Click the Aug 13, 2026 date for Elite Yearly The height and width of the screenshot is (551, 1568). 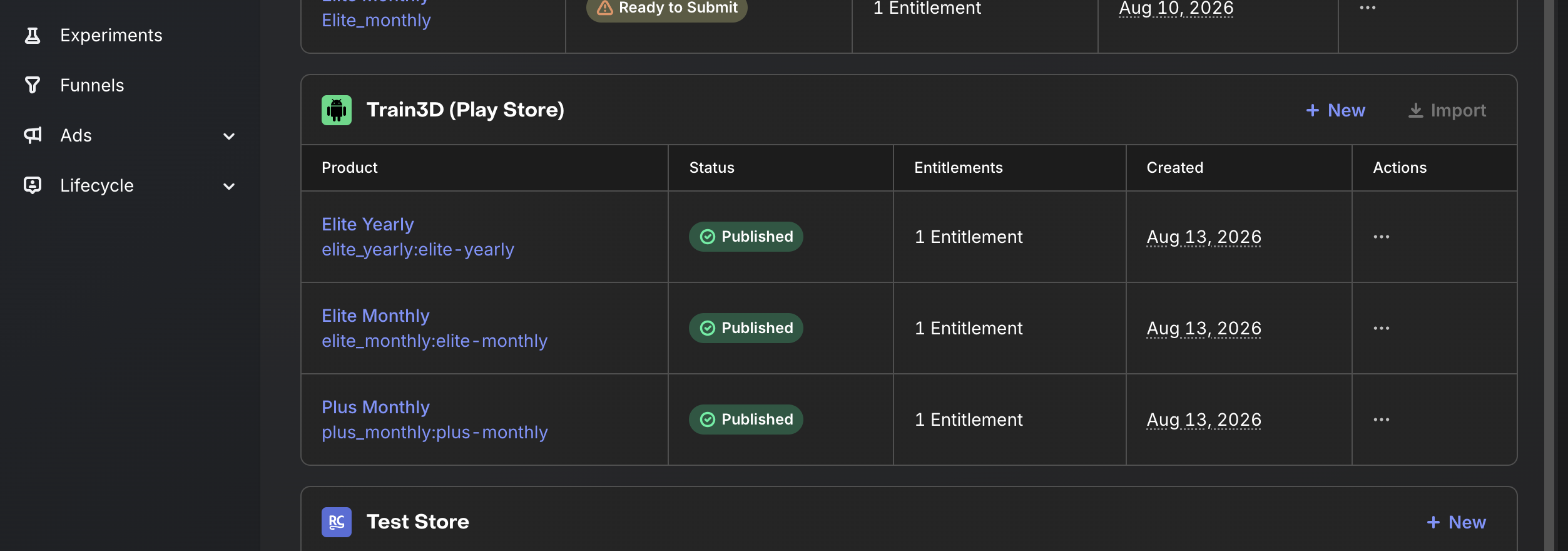tap(1204, 237)
